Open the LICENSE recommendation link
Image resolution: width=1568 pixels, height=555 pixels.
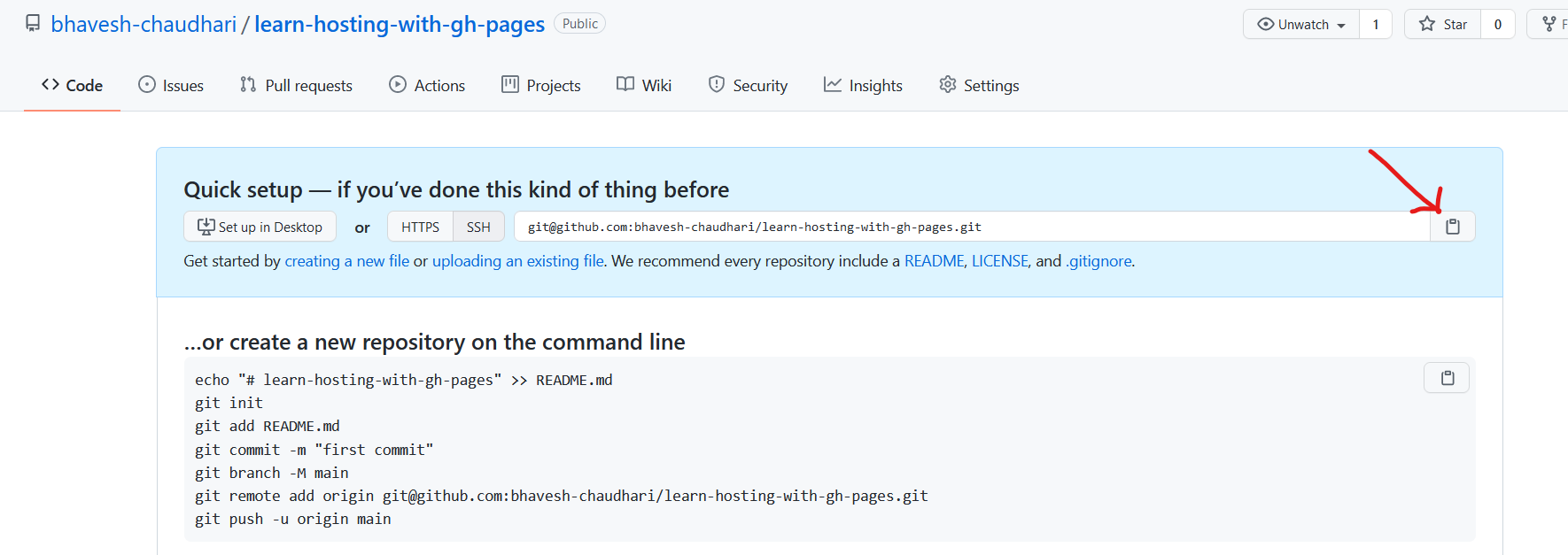(1000, 261)
